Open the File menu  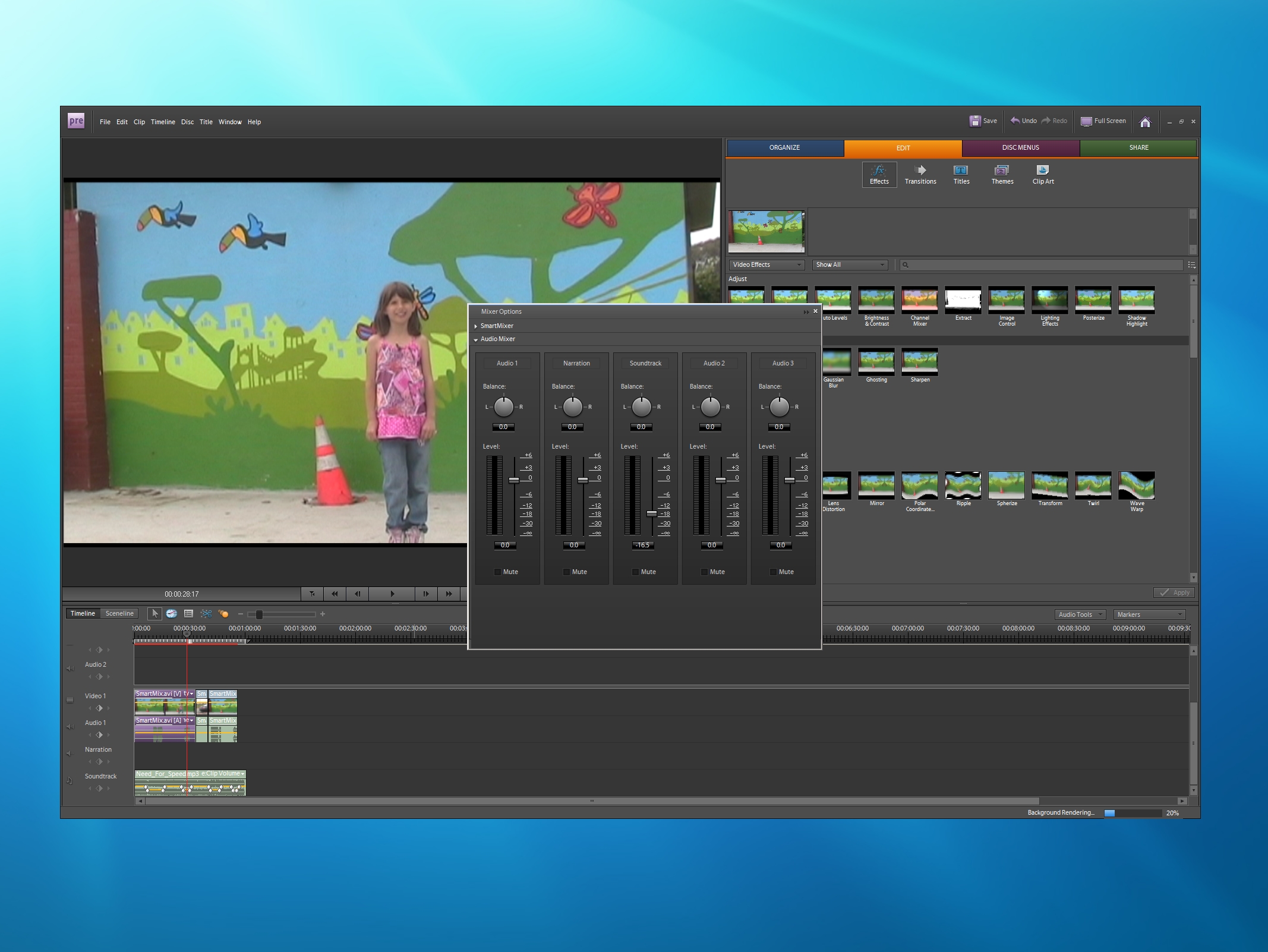(105, 122)
